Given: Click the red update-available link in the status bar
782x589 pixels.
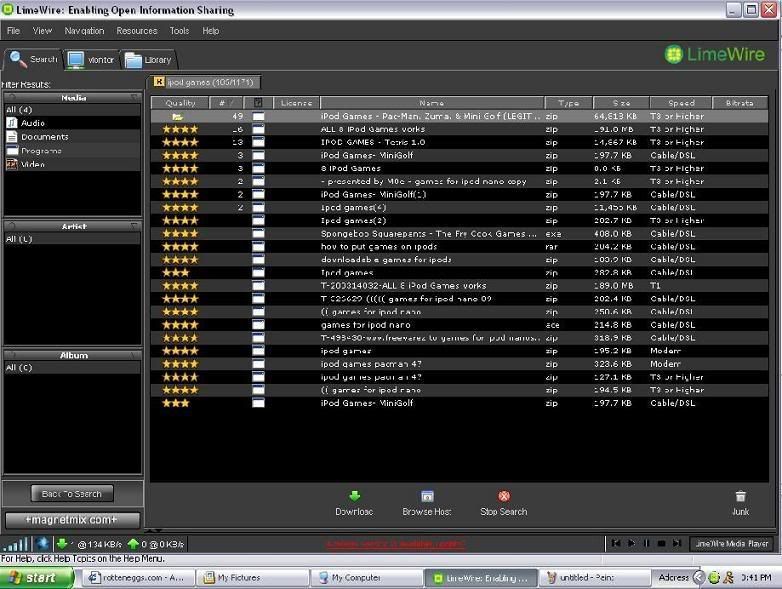Looking at the screenshot, I should click(396, 544).
